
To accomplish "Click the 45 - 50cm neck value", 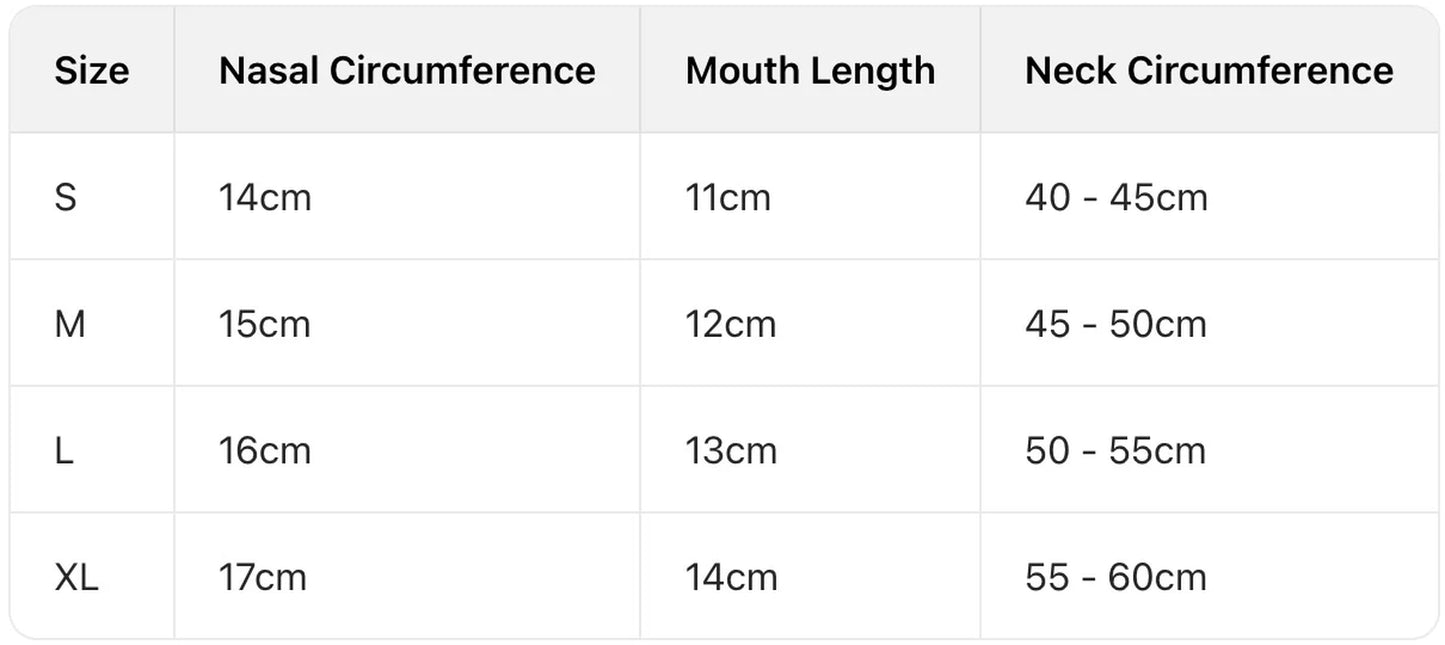I will click(x=1116, y=324).
